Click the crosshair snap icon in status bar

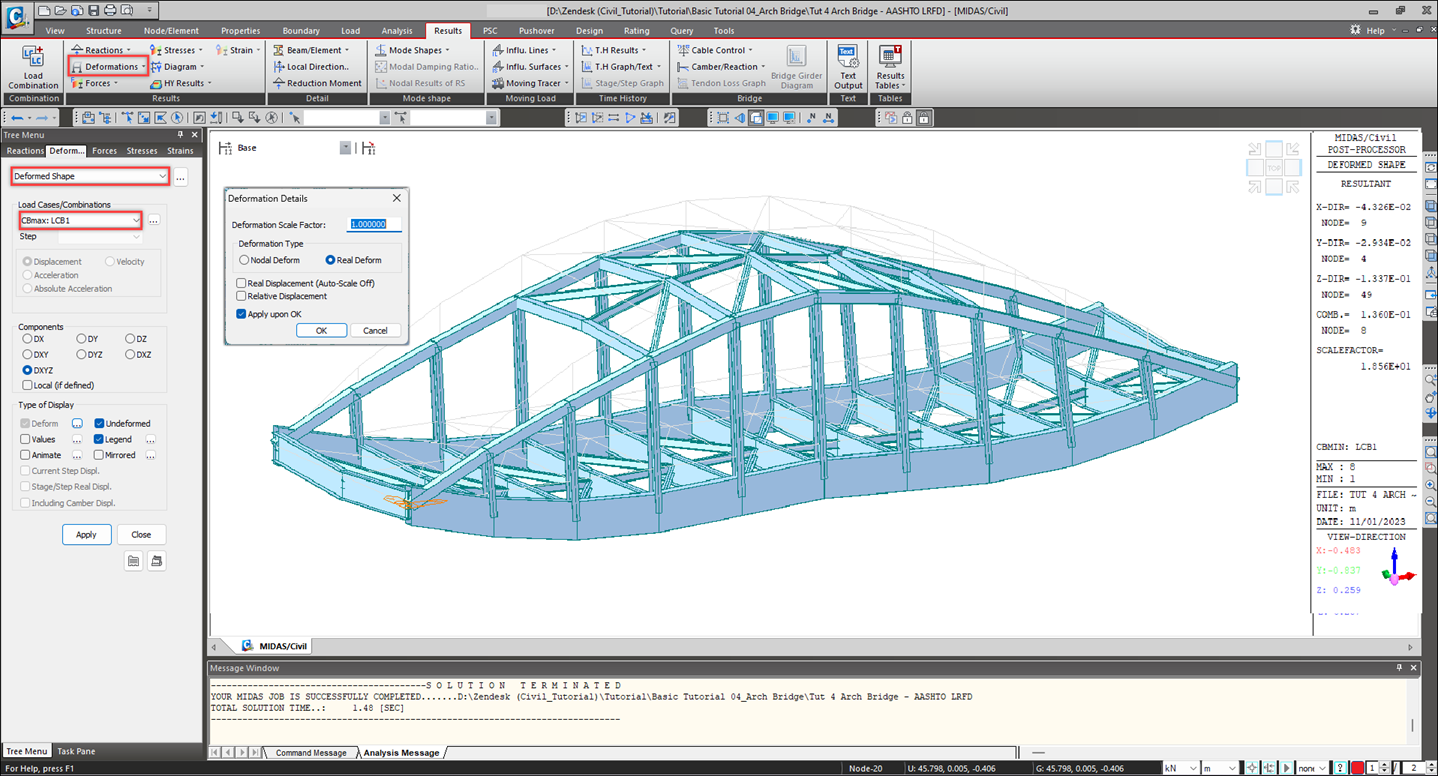tap(1252, 768)
